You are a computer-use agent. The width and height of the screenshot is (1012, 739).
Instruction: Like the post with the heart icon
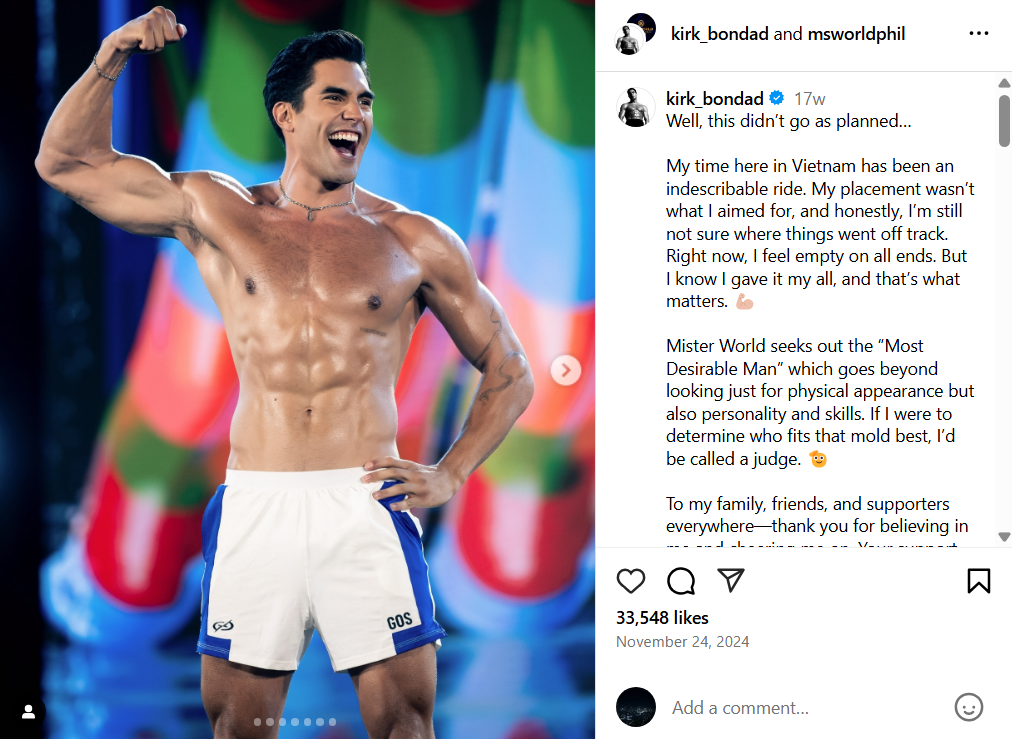tap(631, 581)
